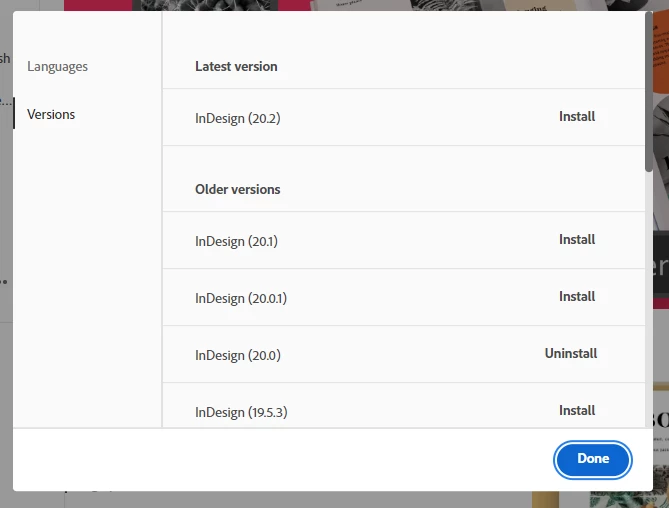Switch to the Languages tab

tap(57, 67)
